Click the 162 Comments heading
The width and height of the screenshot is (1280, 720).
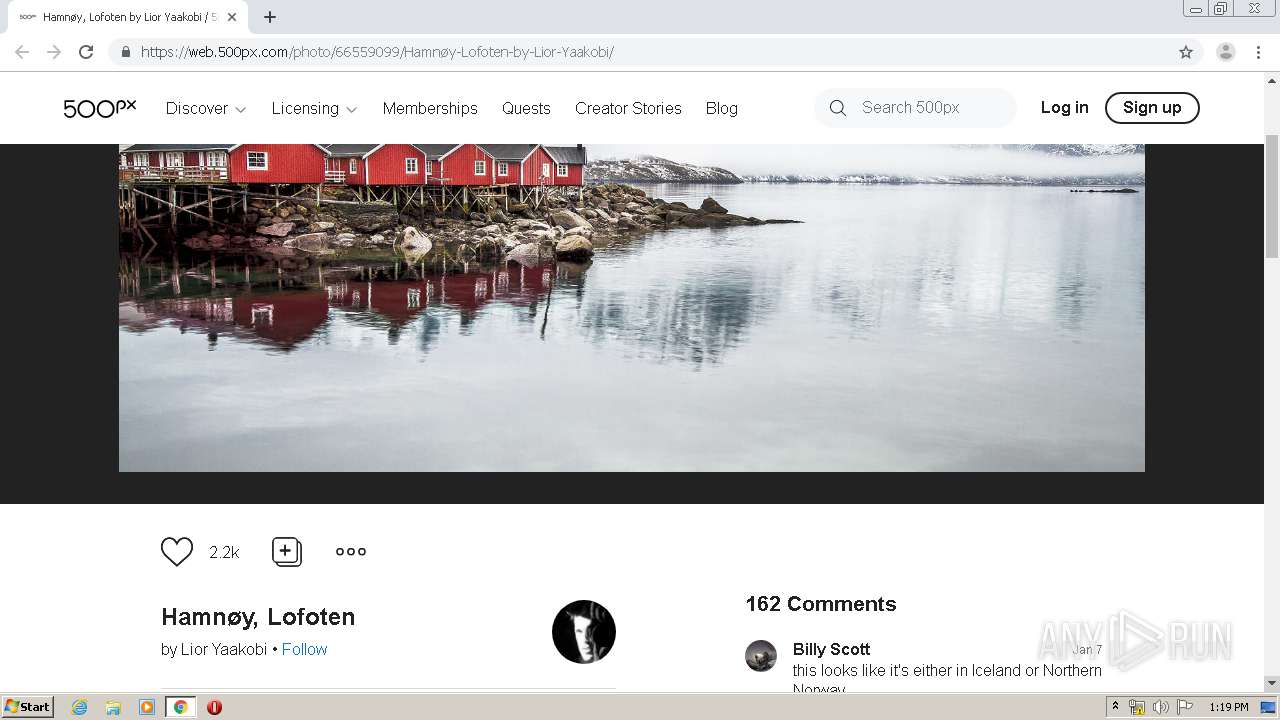point(821,604)
